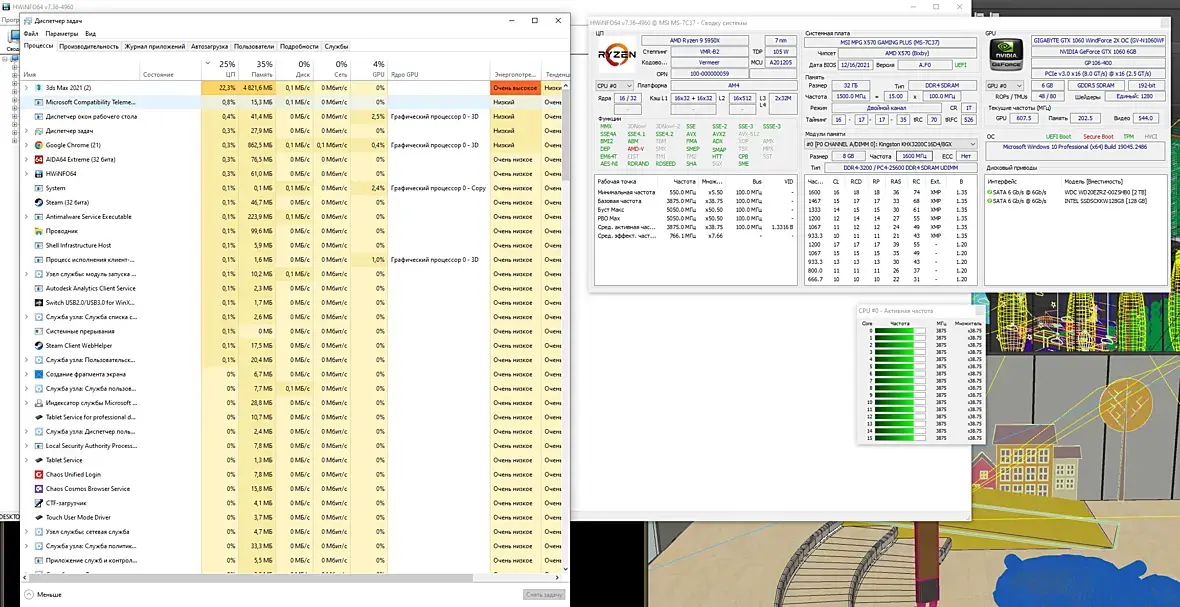Click the CTF-загрузчик icon
Screen dimensions: 1180x607
[39, 503]
